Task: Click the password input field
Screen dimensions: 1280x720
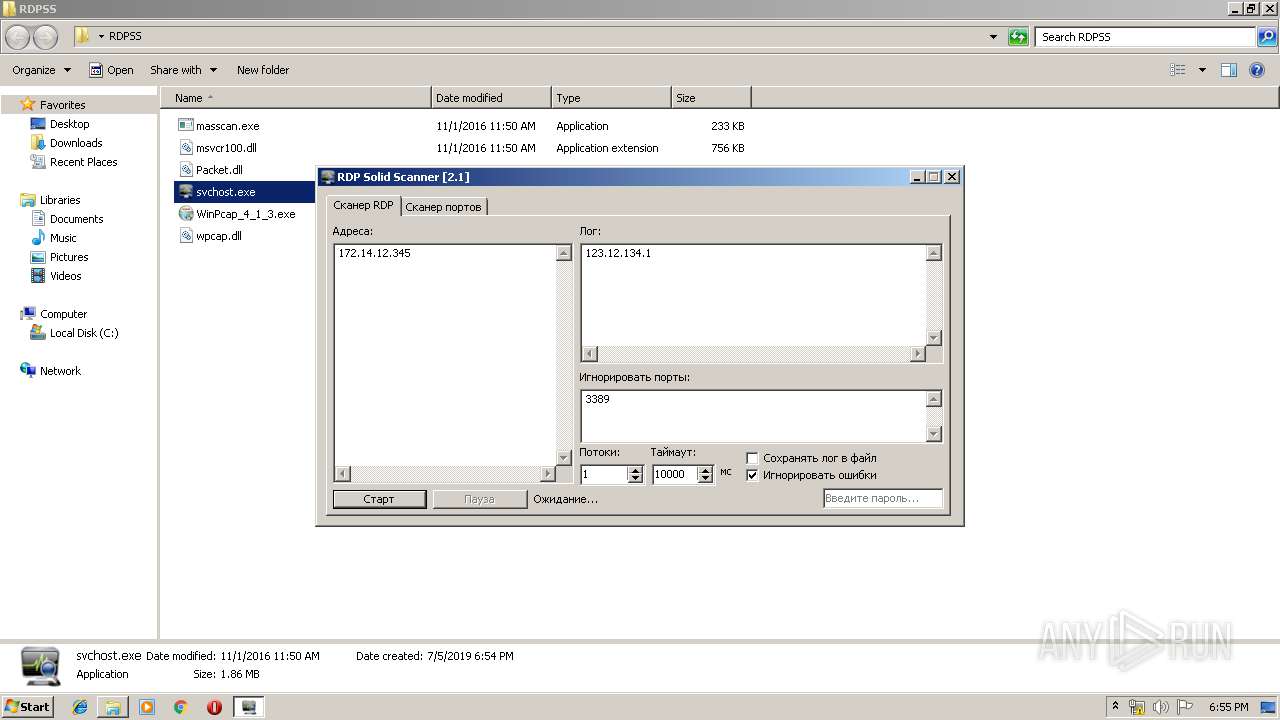Action: (883, 498)
